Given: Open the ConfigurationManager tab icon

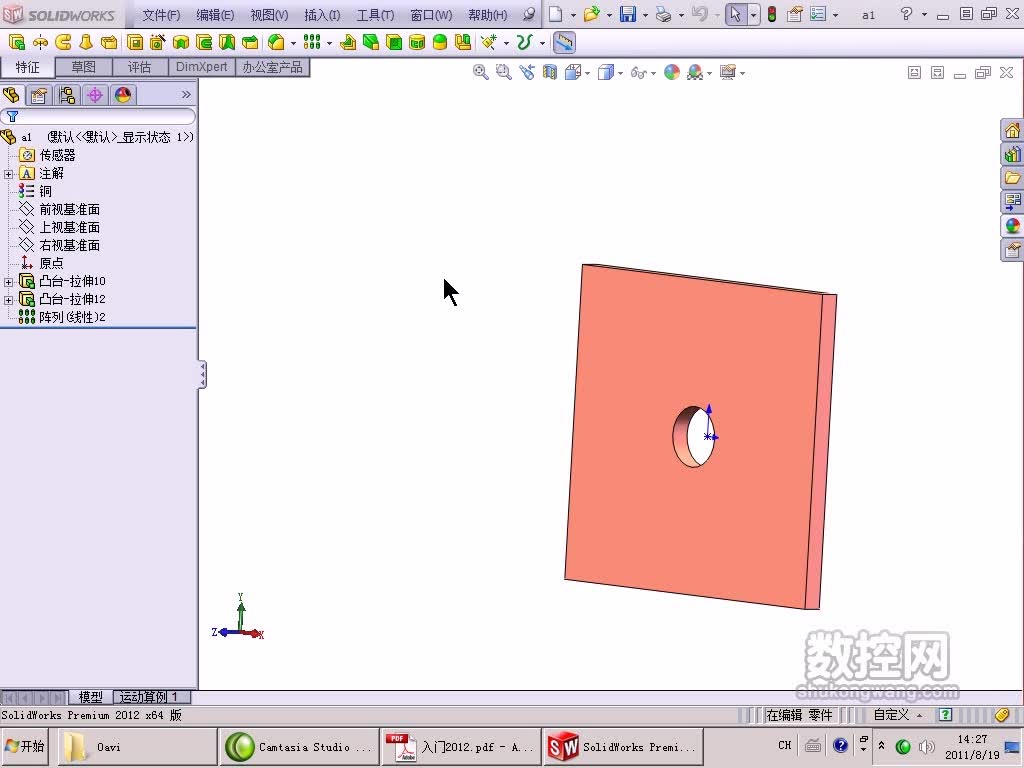Looking at the screenshot, I should [67, 95].
